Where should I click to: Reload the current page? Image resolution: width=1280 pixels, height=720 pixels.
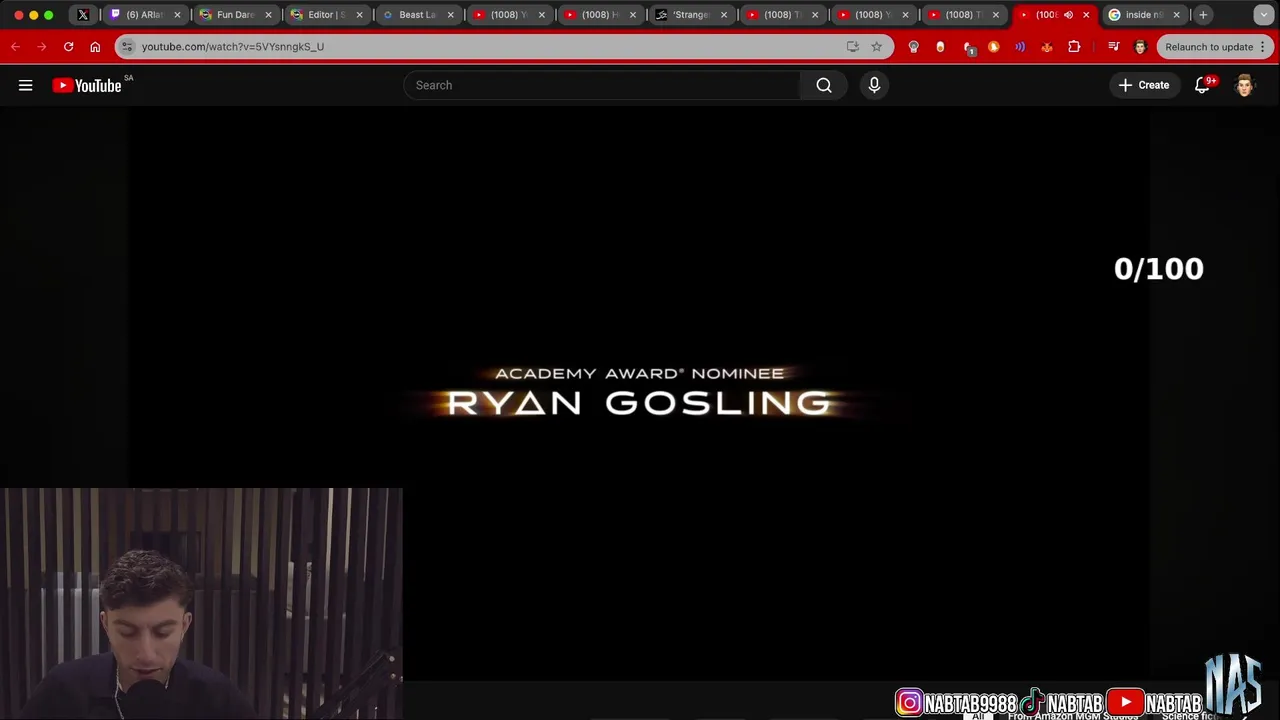point(68,47)
